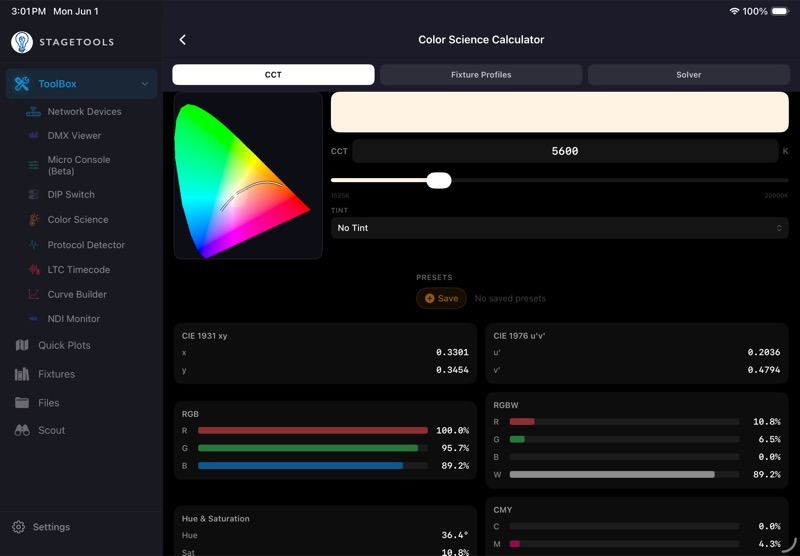Click the Scout label
Screen dimensions: 800x556
pyautogui.click(x=52, y=431)
